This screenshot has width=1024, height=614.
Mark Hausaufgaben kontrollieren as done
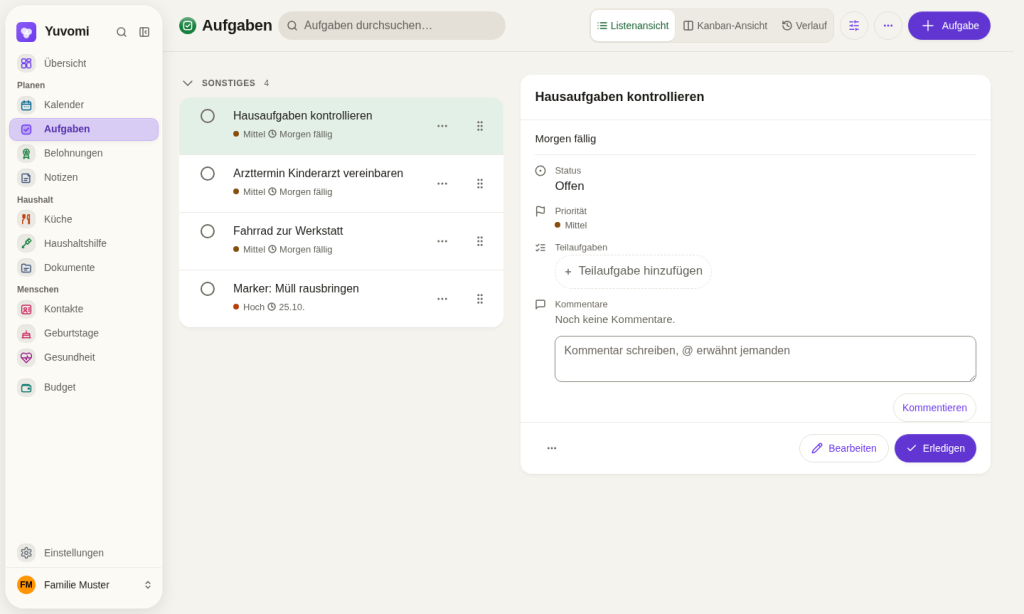(208, 116)
